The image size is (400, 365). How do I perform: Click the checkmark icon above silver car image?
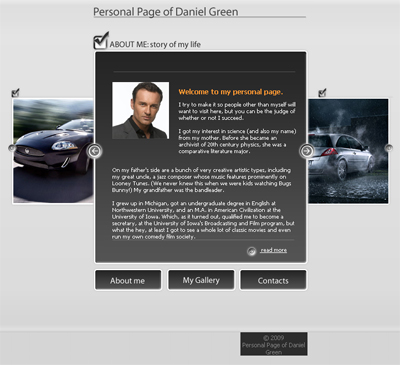pos(322,93)
